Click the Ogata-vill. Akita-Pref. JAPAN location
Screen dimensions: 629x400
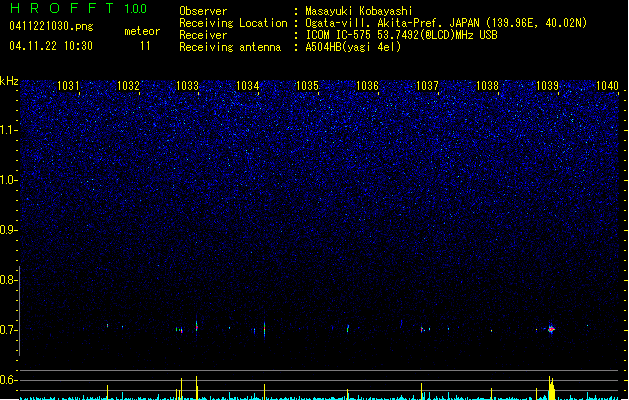click(x=446, y=23)
